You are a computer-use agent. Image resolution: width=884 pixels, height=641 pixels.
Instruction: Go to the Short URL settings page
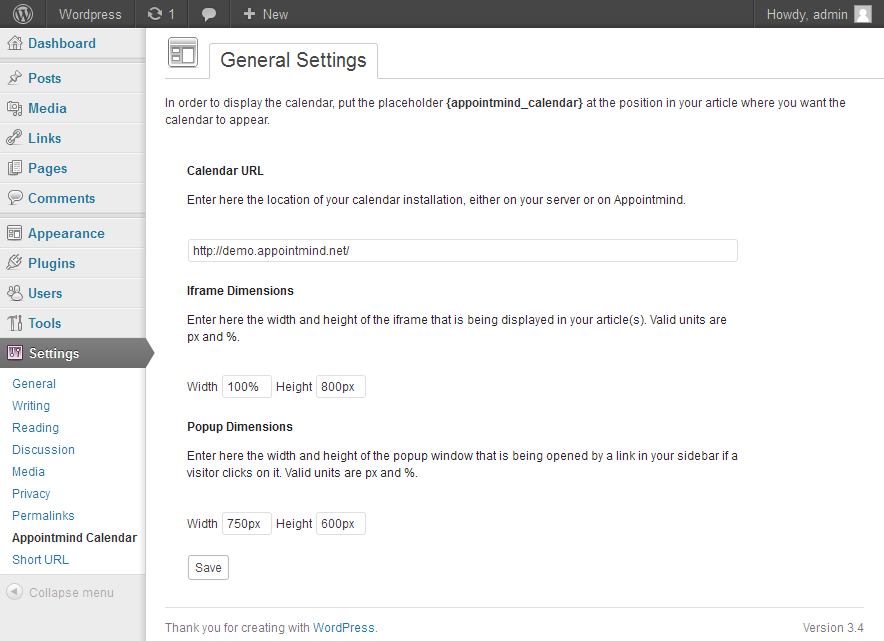[x=40, y=559]
